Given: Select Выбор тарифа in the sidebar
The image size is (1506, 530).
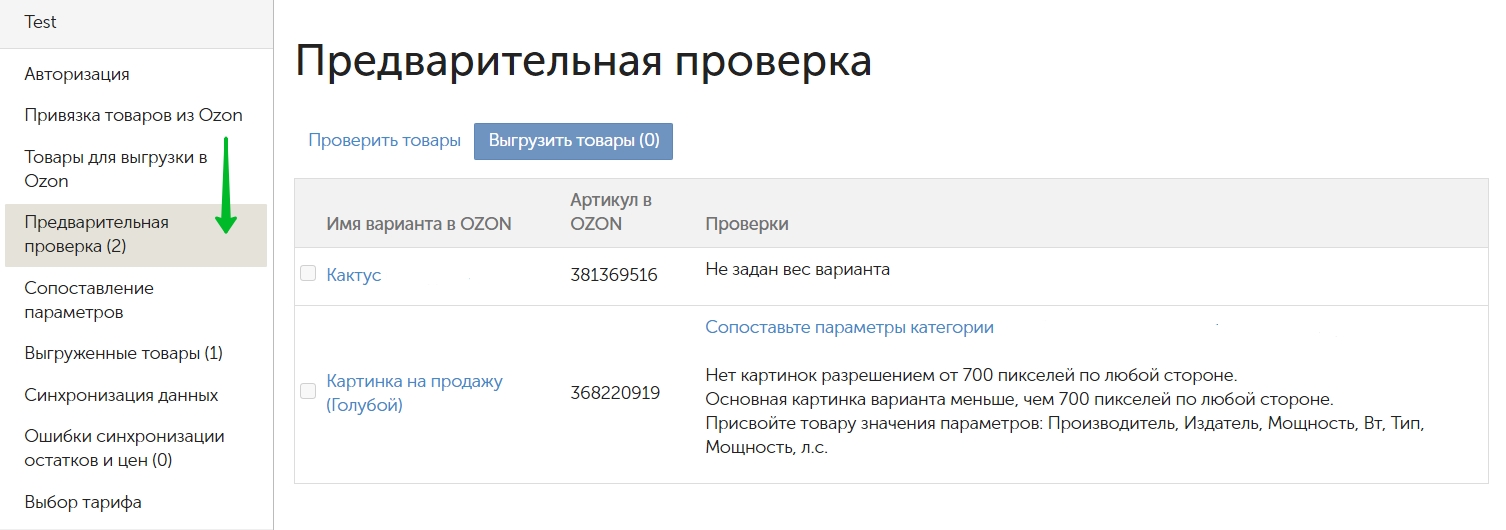Looking at the screenshot, I should coord(83,502).
